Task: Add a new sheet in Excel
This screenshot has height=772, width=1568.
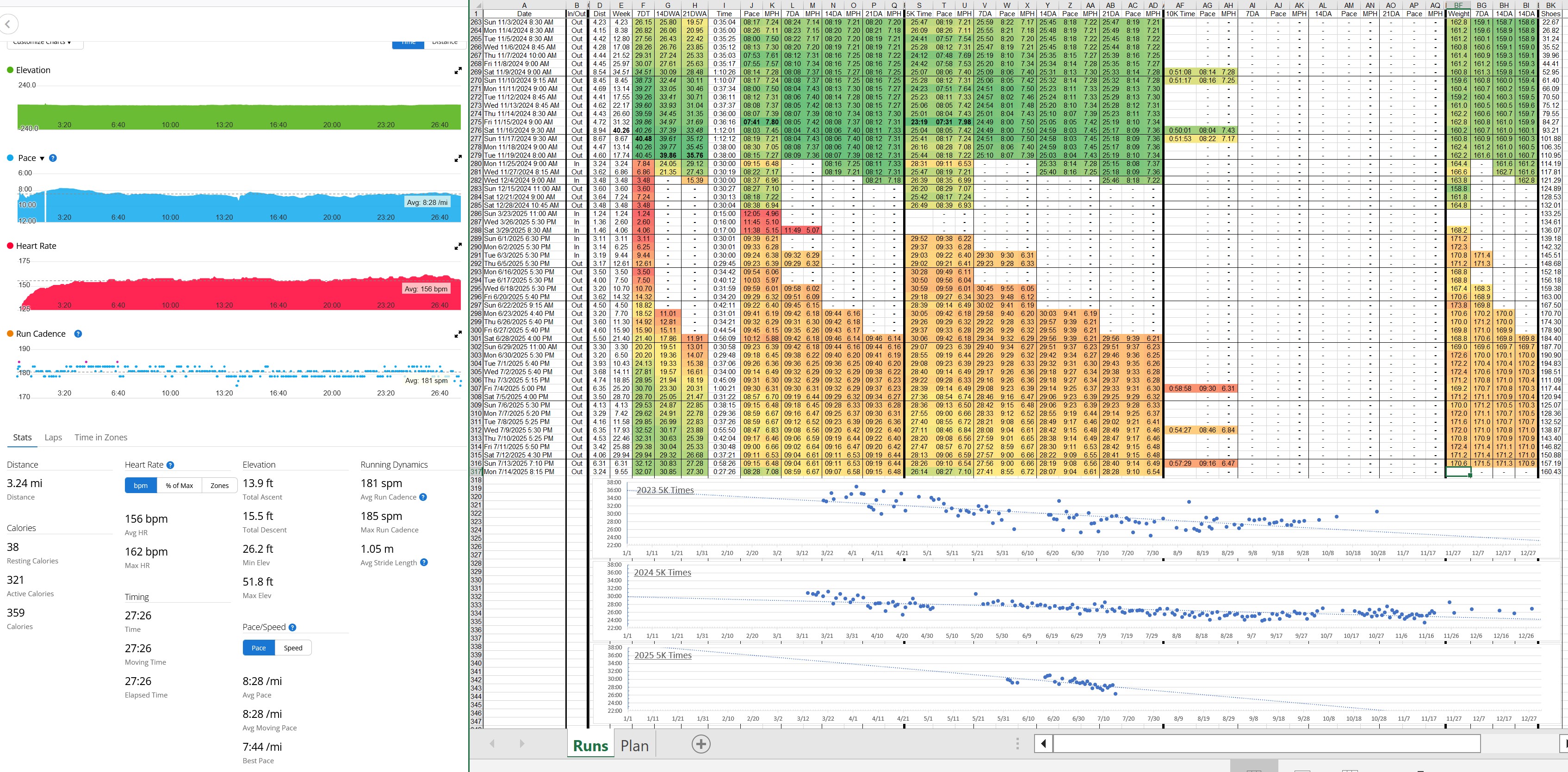Action: tap(700, 744)
